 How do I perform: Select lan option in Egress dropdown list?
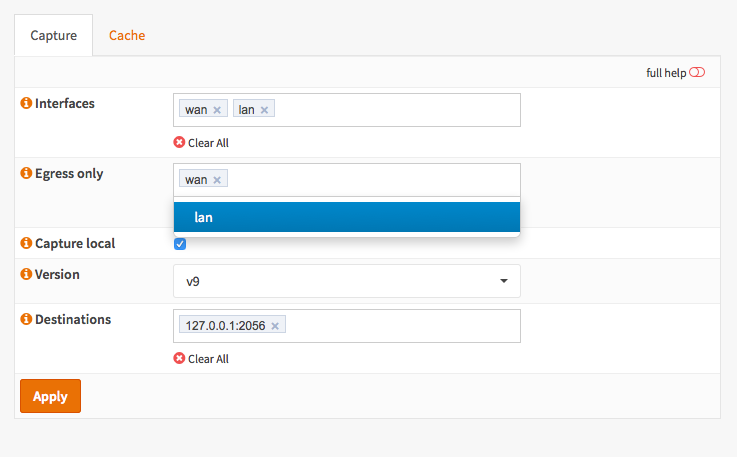tap(347, 217)
